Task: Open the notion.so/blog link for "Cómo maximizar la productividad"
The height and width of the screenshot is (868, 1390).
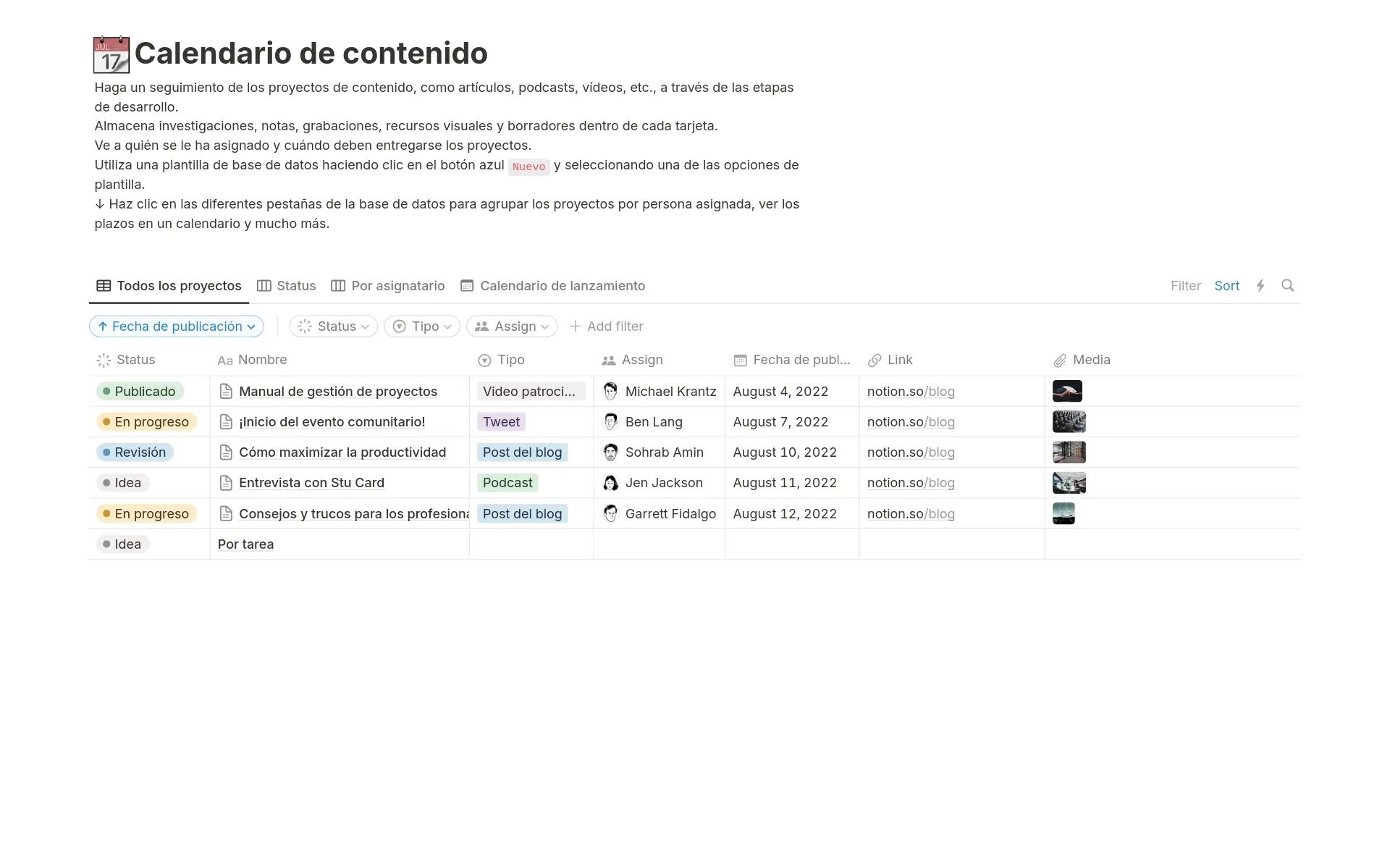Action: point(911,452)
